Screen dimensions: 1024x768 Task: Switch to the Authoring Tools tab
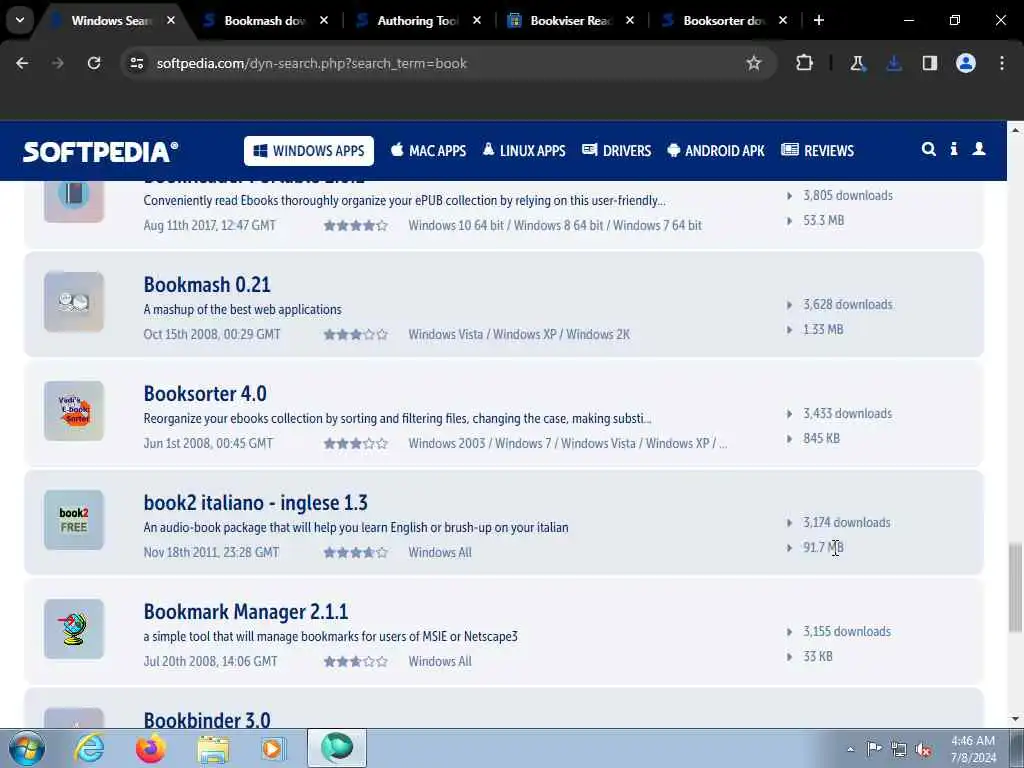click(418, 21)
